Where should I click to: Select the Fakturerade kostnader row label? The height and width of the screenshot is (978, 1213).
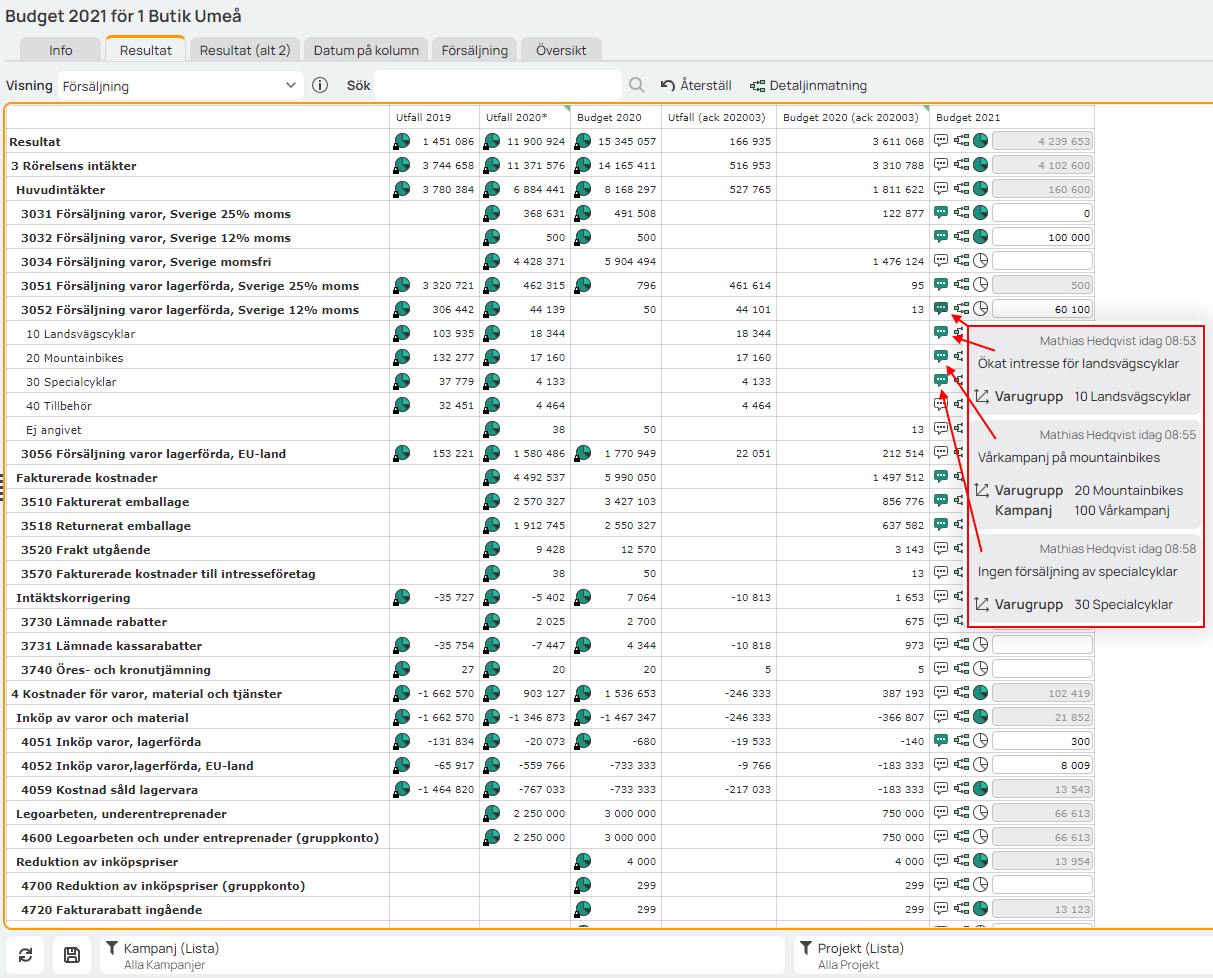coord(86,477)
